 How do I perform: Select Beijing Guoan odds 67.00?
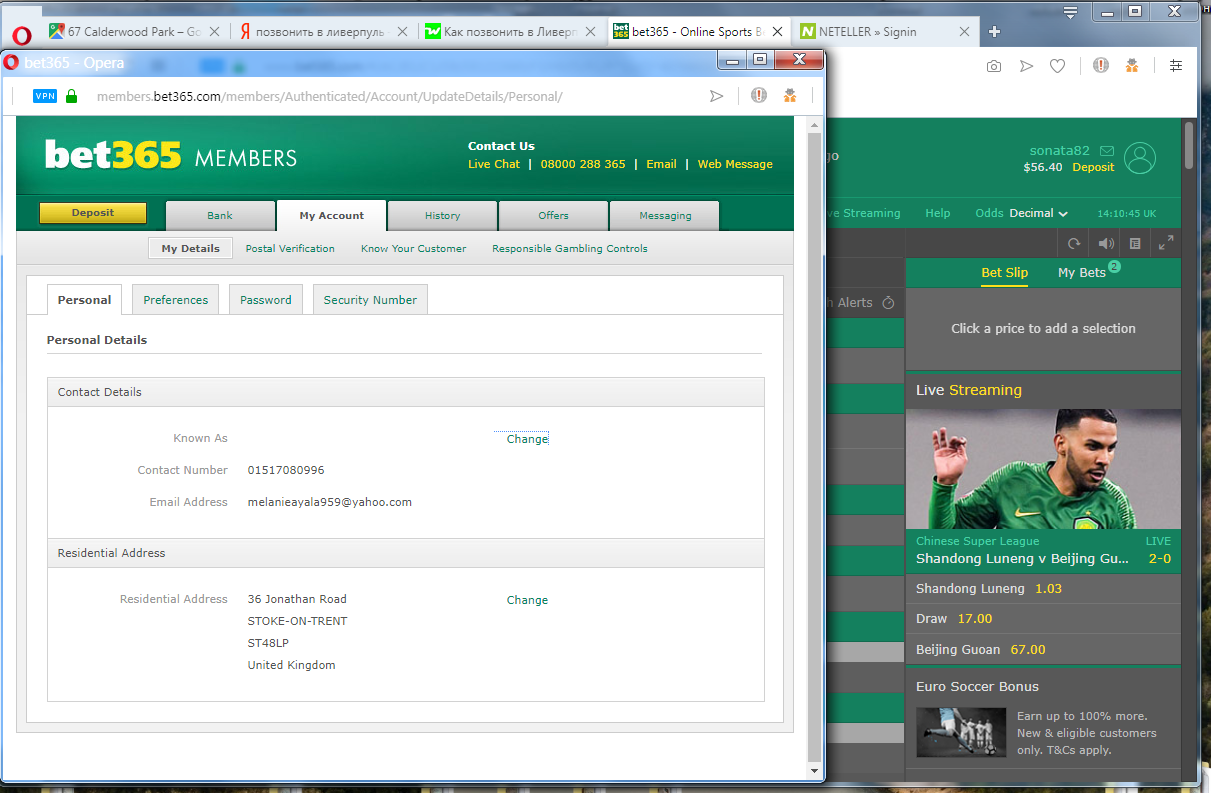coord(1043,650)
